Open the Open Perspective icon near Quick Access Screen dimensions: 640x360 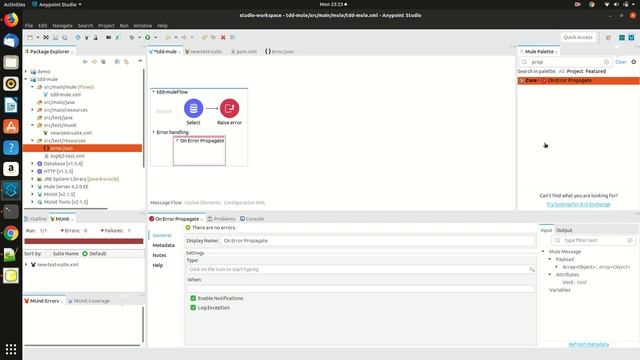pyautogui.click(x=608, y=38)
